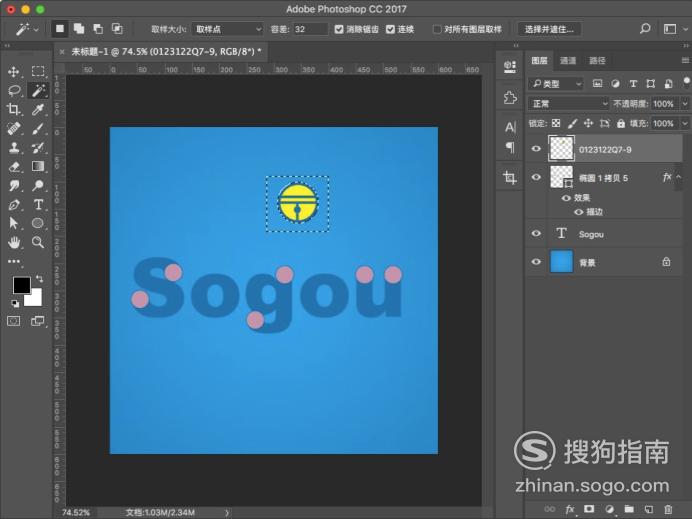The height and width of the screenshot is (519, 692).
Task: Select the Dodge tool
Action: pyautogui.click(x=38, y=185)
